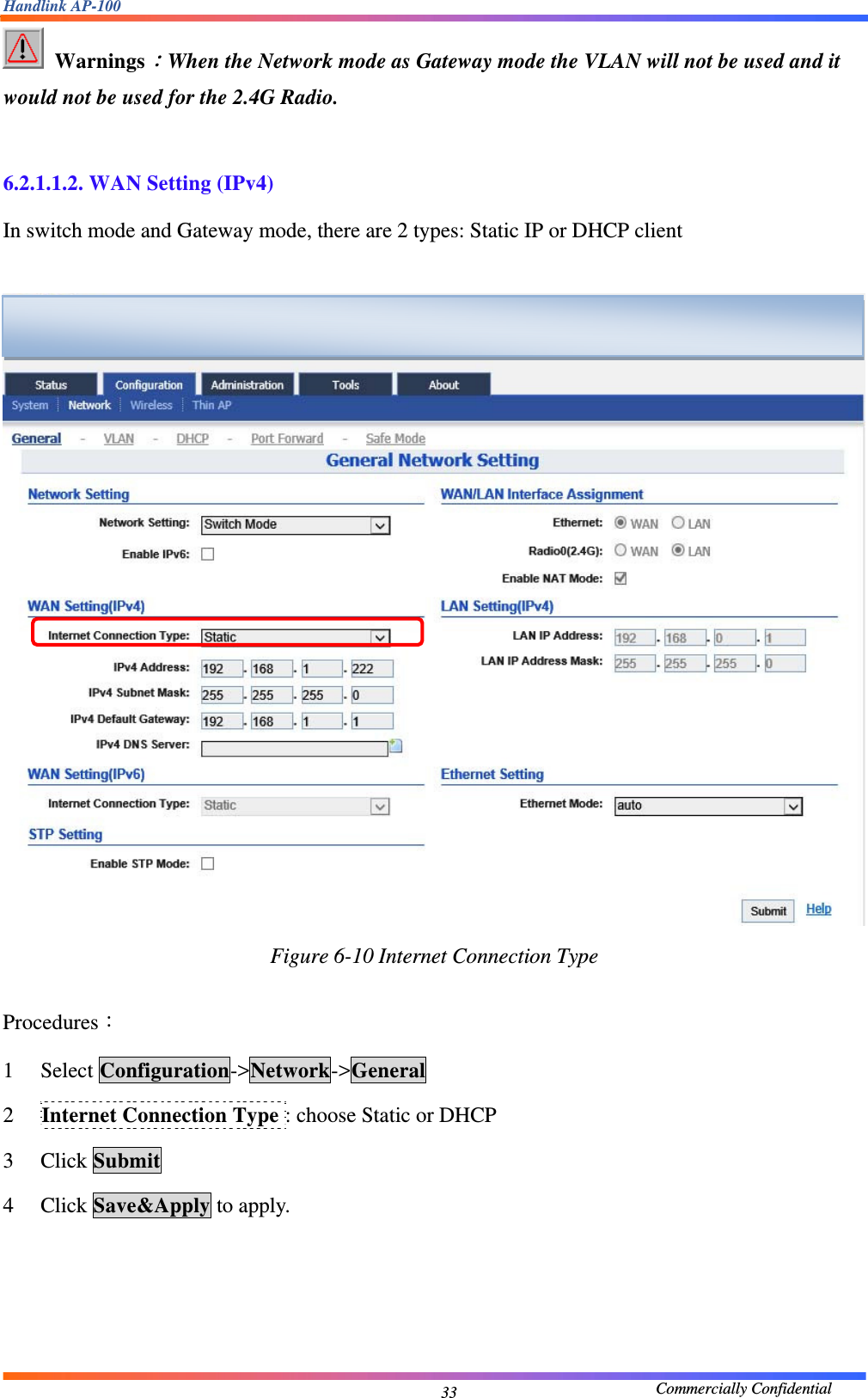Click IPv4 Address second octet 168 field
Screen dimensions: 868x1398
coord(272,669)
